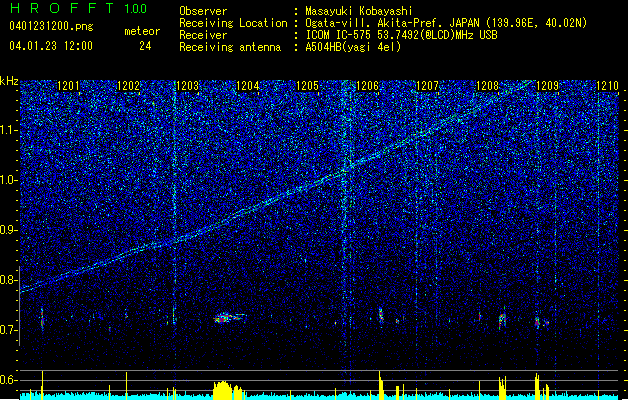
Task: Click the version number 1.0.0
Action: coord(136,8)
